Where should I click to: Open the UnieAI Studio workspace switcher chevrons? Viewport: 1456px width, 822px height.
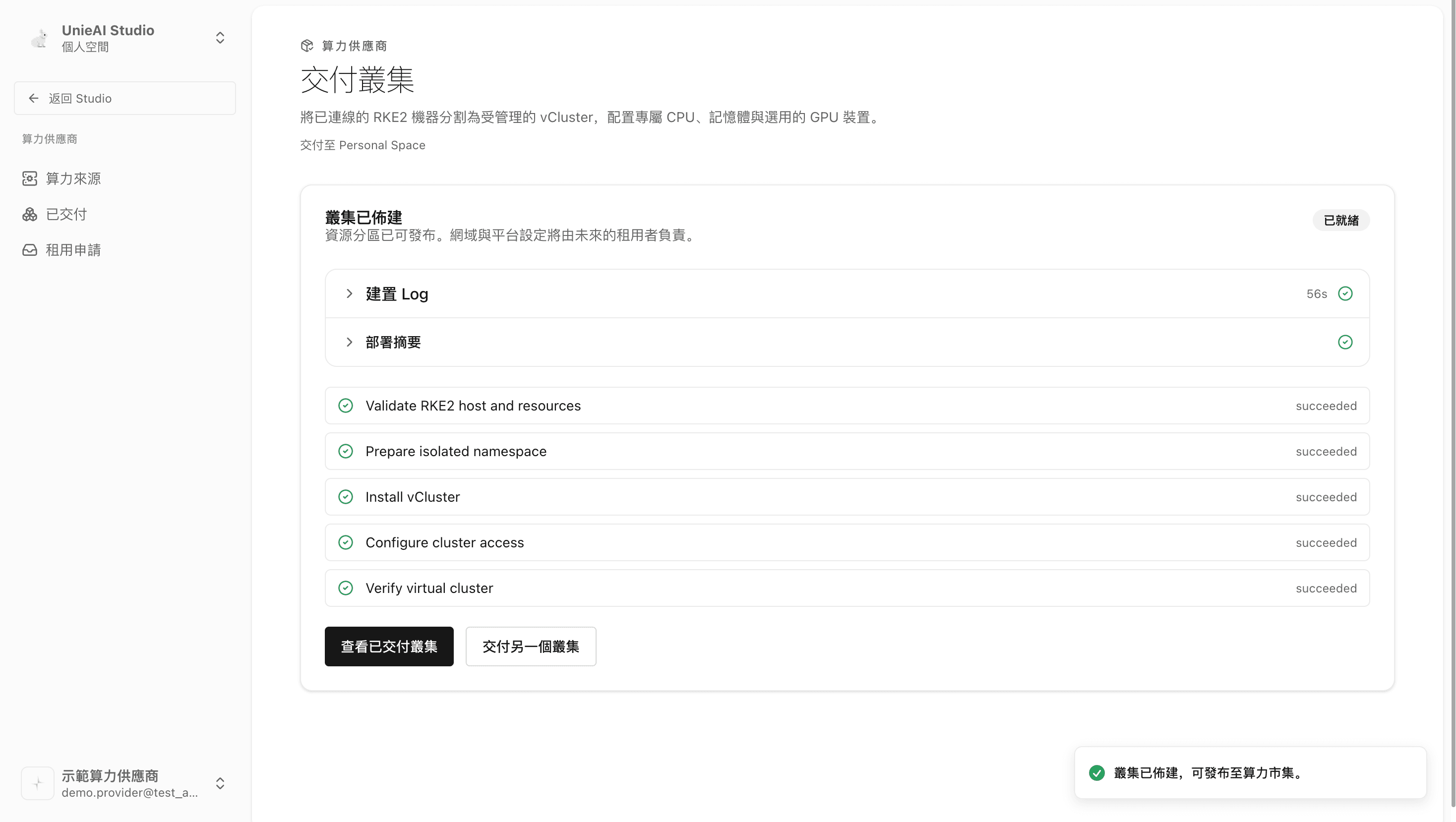(220, 38)
